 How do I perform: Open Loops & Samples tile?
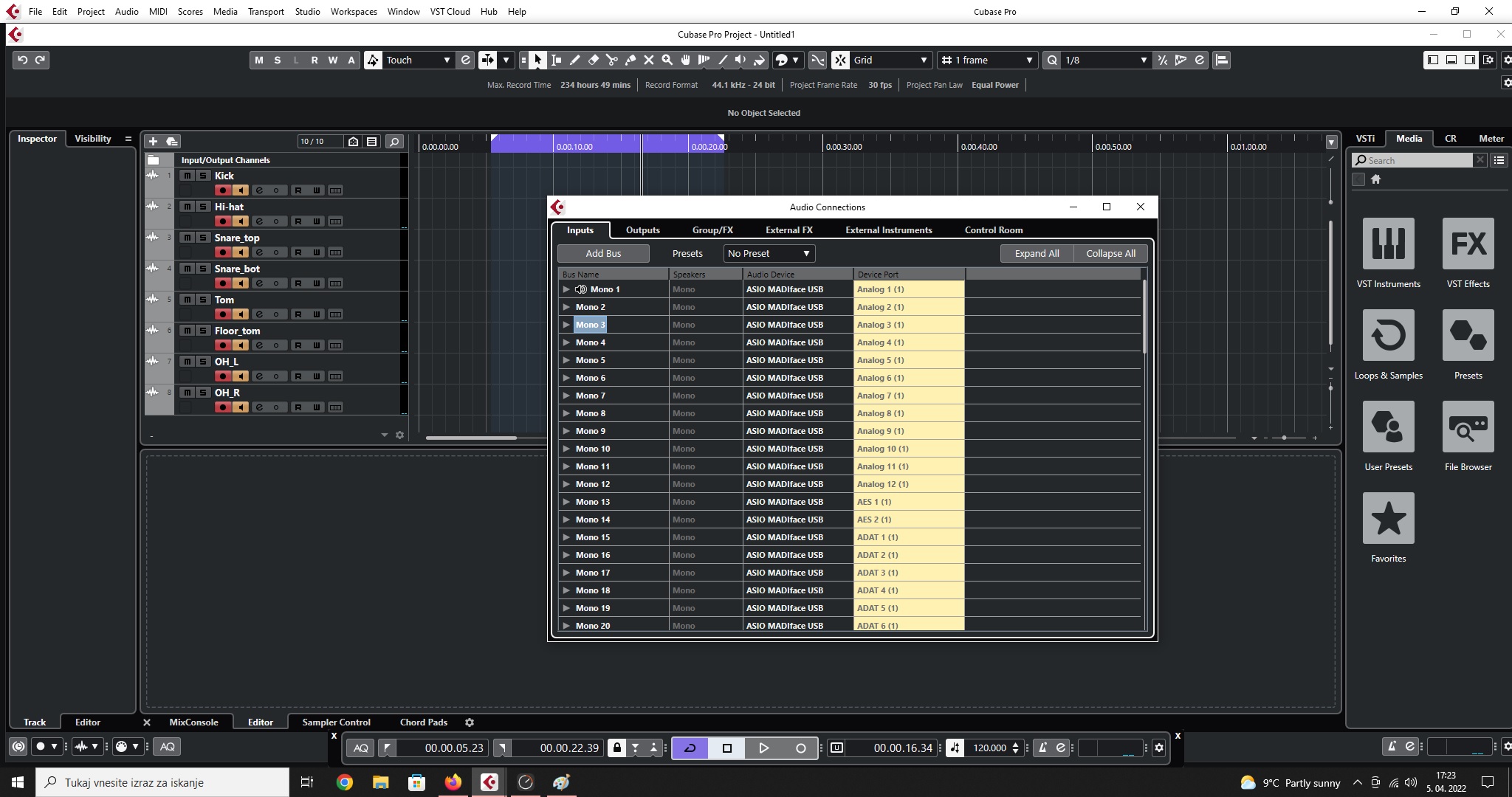click(1388, 345)
